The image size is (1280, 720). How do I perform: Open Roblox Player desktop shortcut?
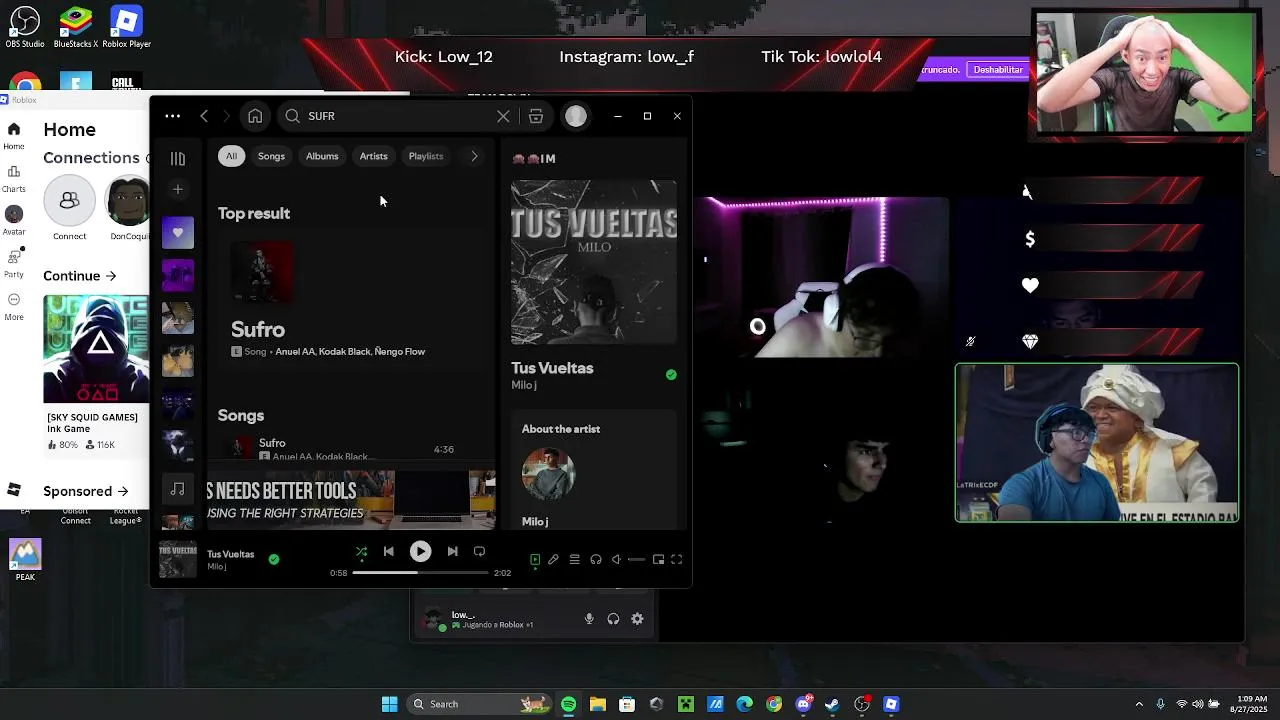[x=126, y=27]
